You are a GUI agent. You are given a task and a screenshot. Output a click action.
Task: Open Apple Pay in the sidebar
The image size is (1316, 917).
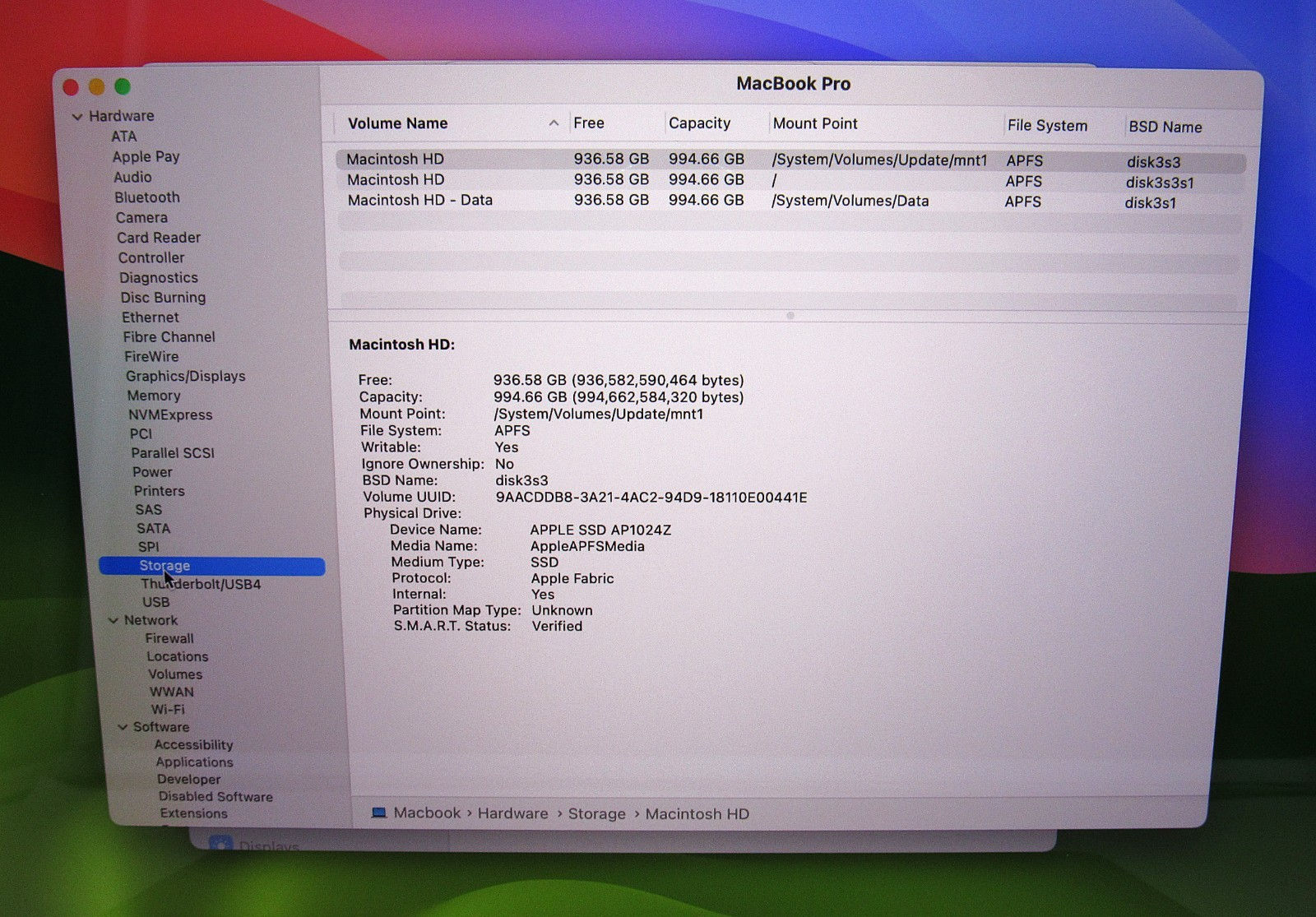pyautogui.click(x=146, y=156)
